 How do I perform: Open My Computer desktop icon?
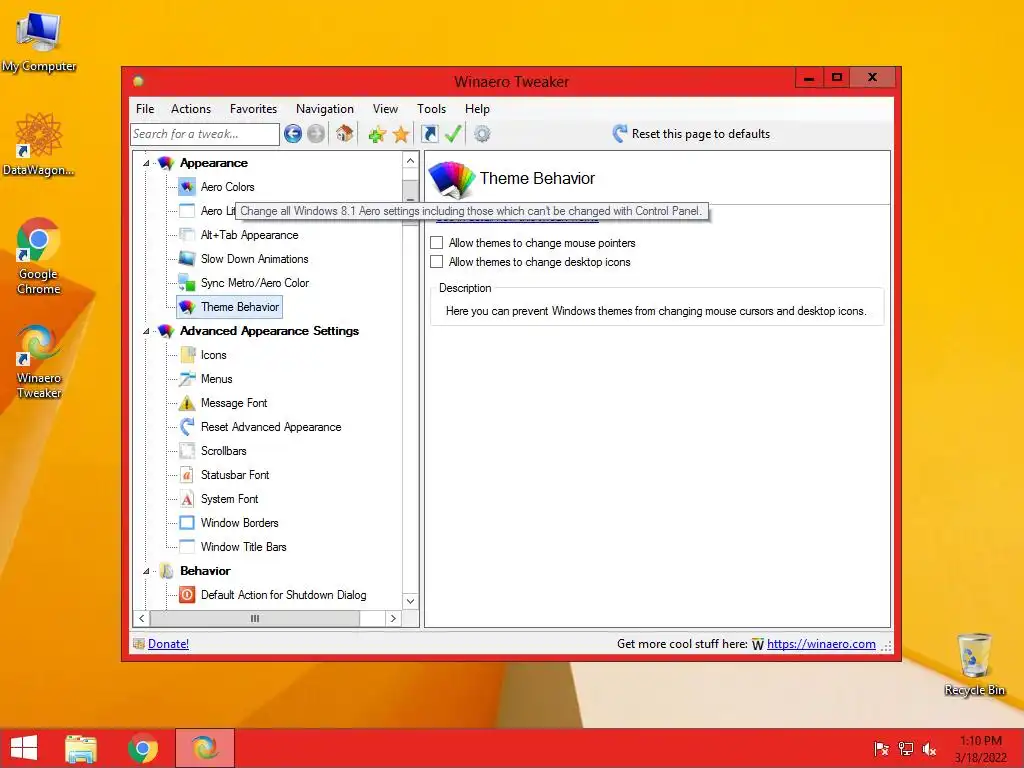(39, 42)
